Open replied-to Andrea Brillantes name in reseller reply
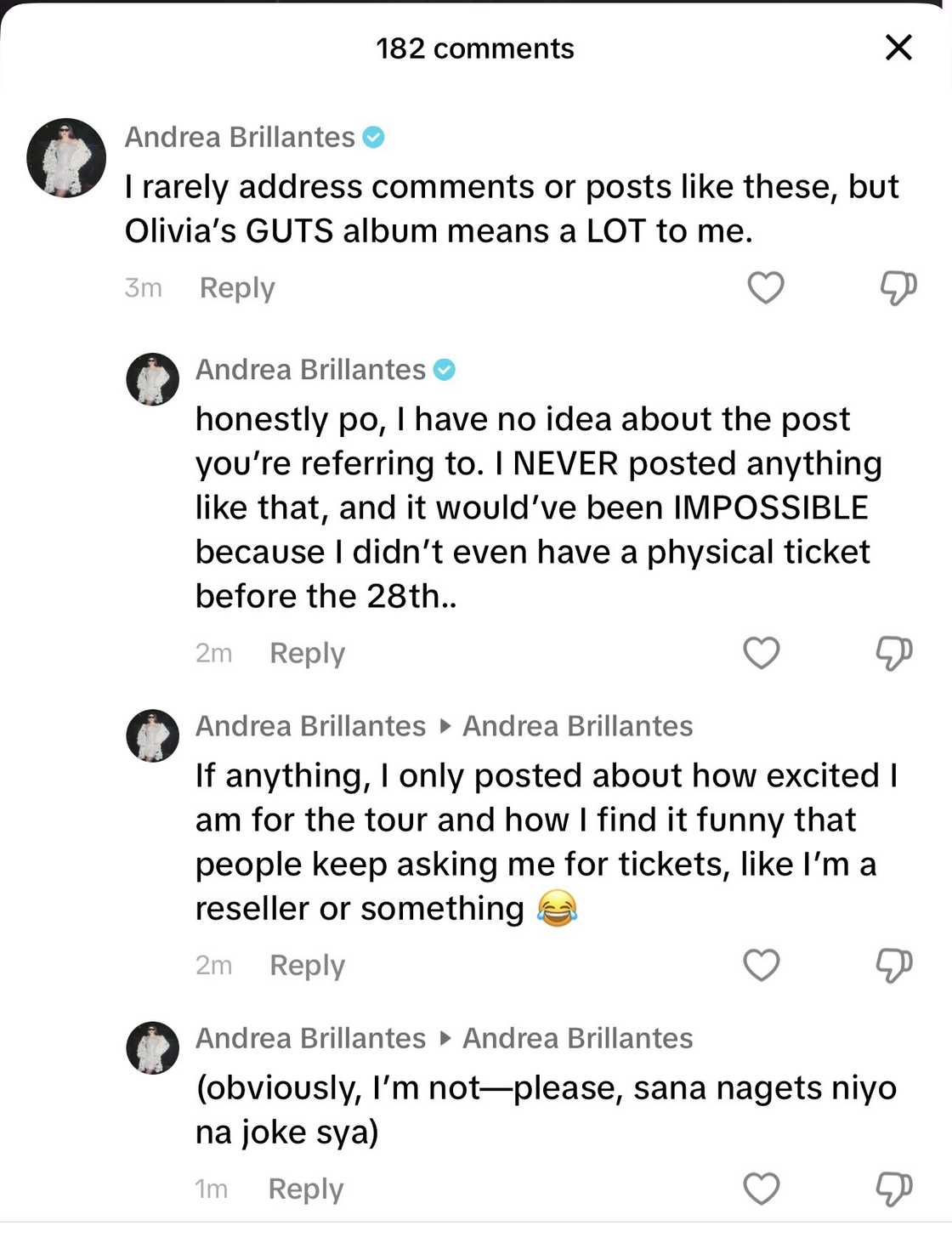This screenshot has height=1237, width=952. (x=577, y=726)
